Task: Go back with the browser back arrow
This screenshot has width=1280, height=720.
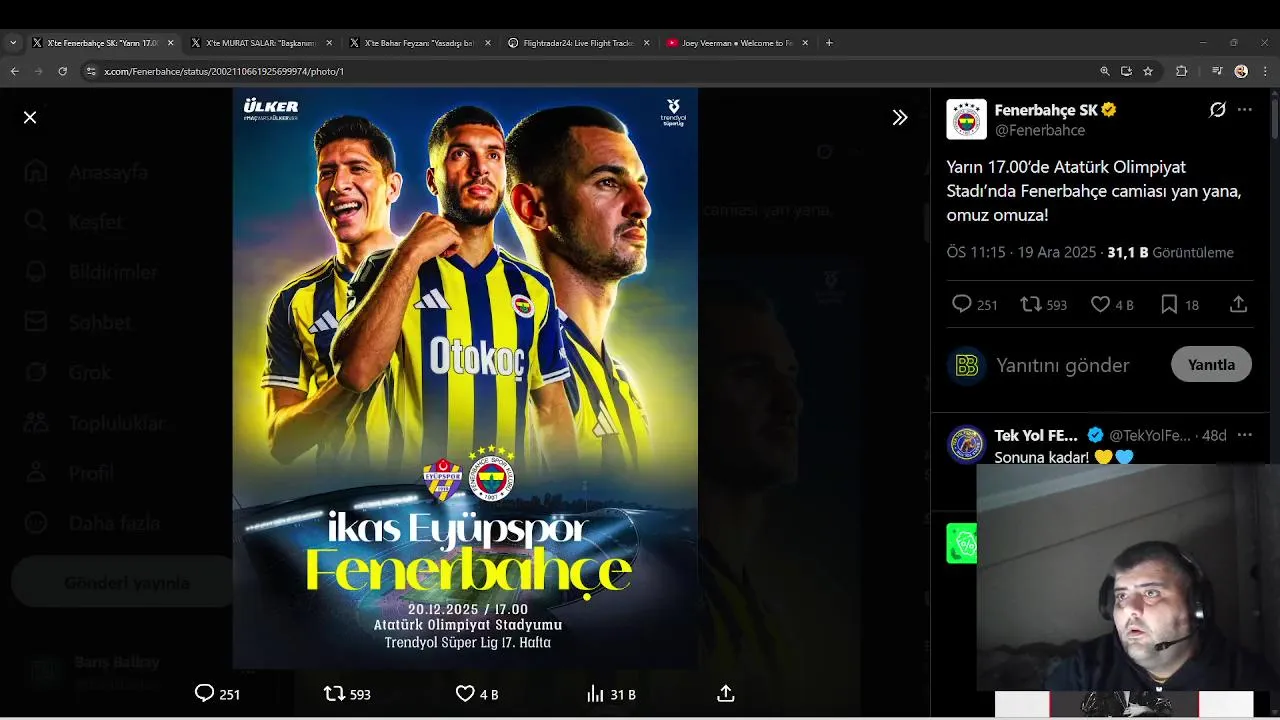Action: 14,71
